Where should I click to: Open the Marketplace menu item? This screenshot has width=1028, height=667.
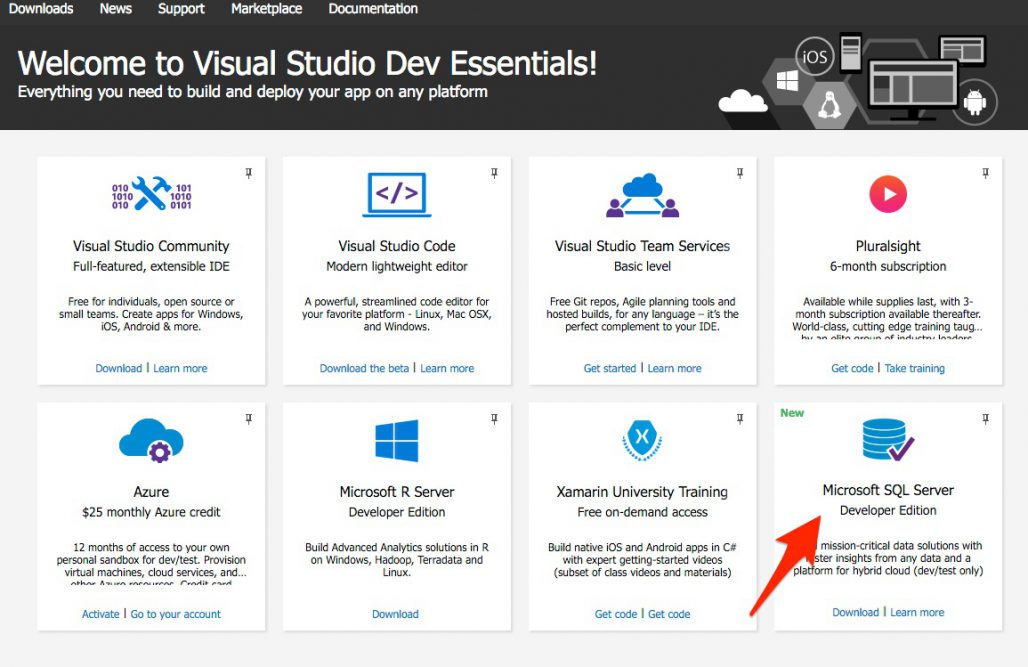(266, 9)
